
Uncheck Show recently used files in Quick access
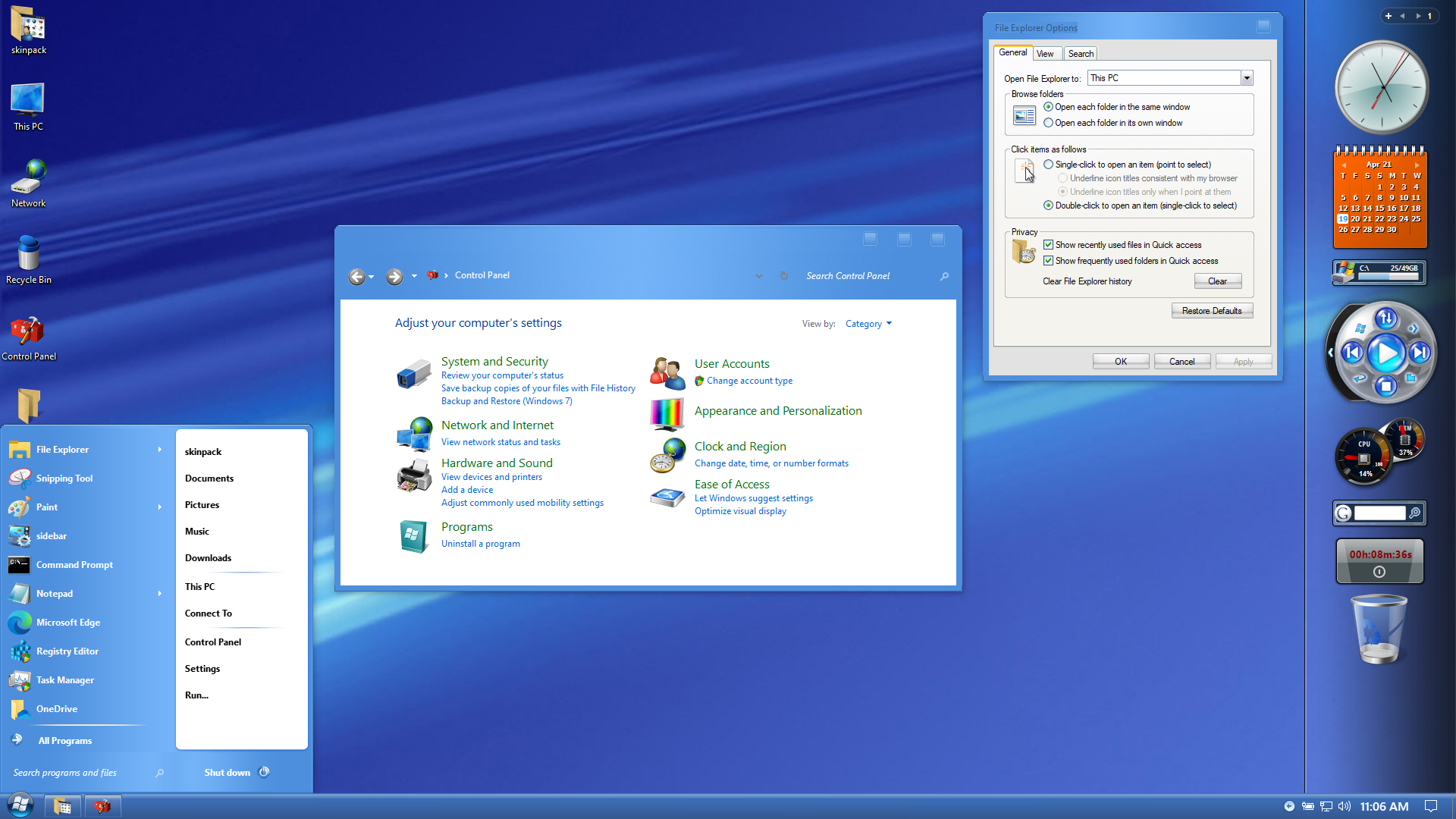click(1048, 245)
